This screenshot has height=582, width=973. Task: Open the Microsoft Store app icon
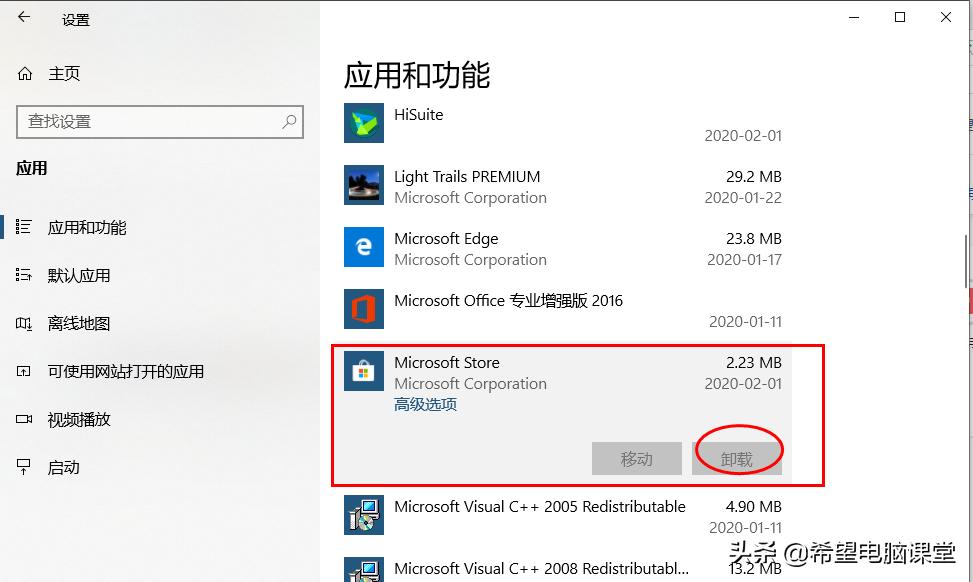(x=363, y=371)
